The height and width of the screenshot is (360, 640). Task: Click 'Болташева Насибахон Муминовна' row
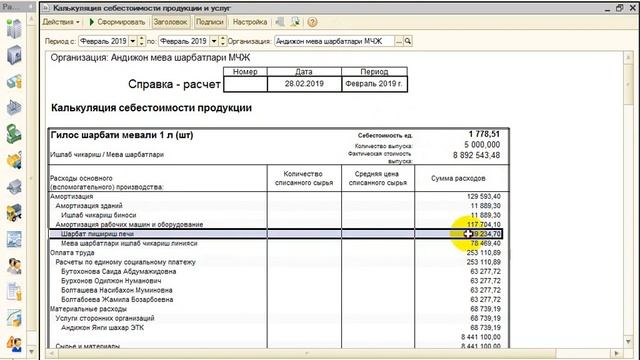tap(279, 290)
